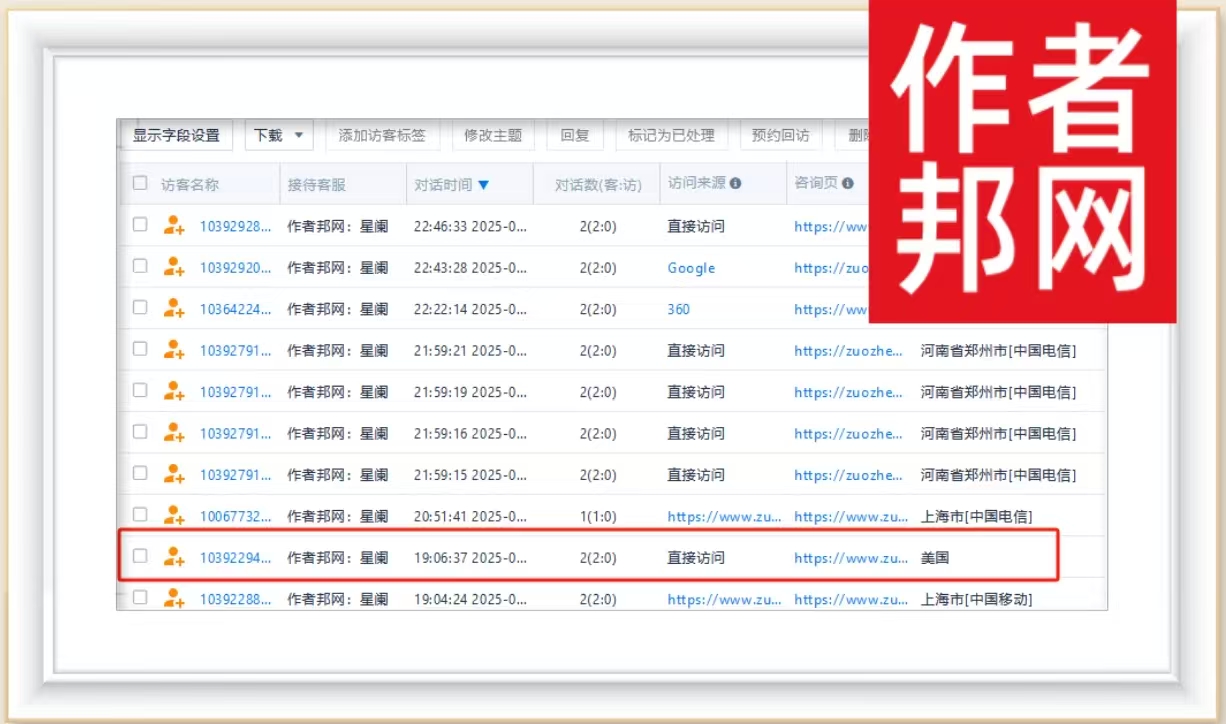Select checkbox of the 美国 visitor row

140,556
